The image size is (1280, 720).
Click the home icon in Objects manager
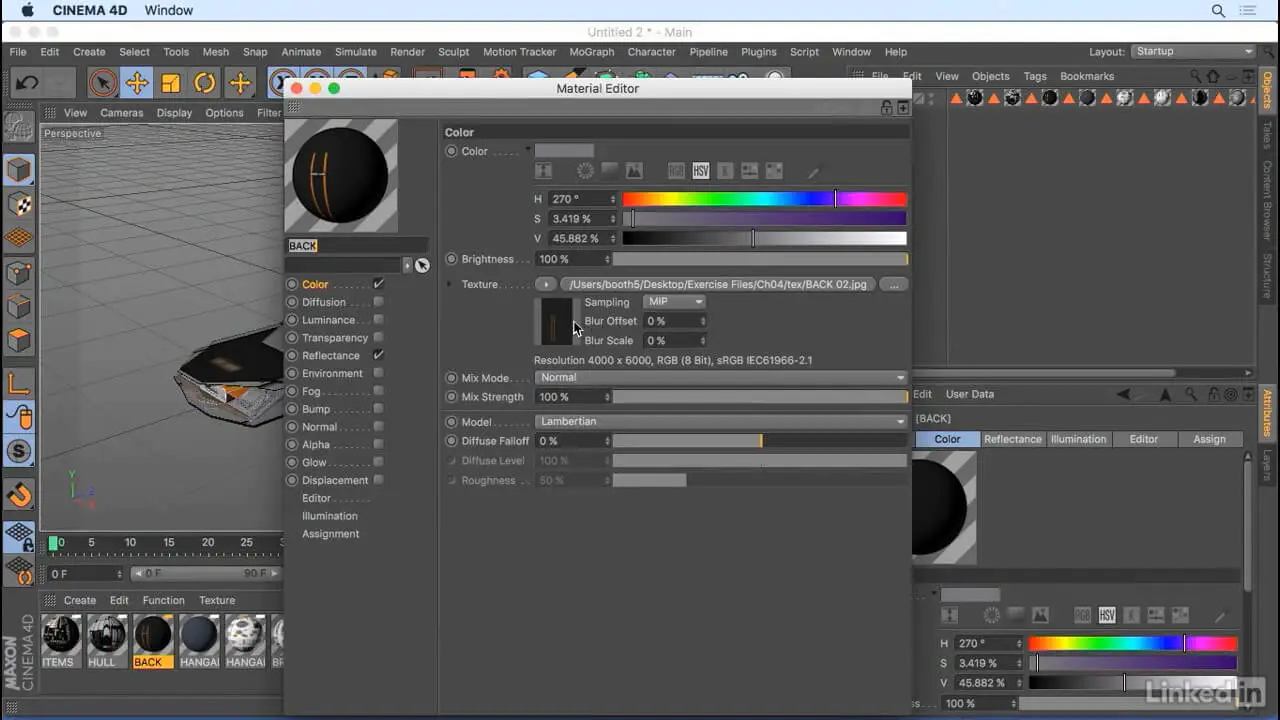[1212, 76]
